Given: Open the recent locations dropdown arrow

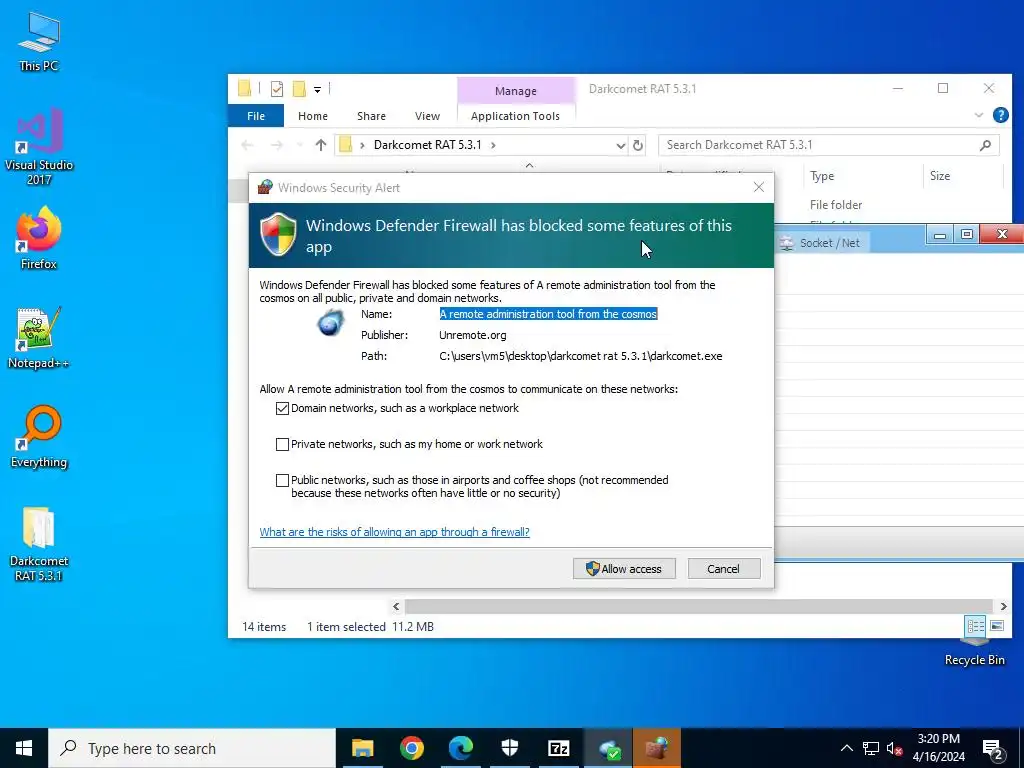Looking at the screenshot, I should click(x=299, y=145).
